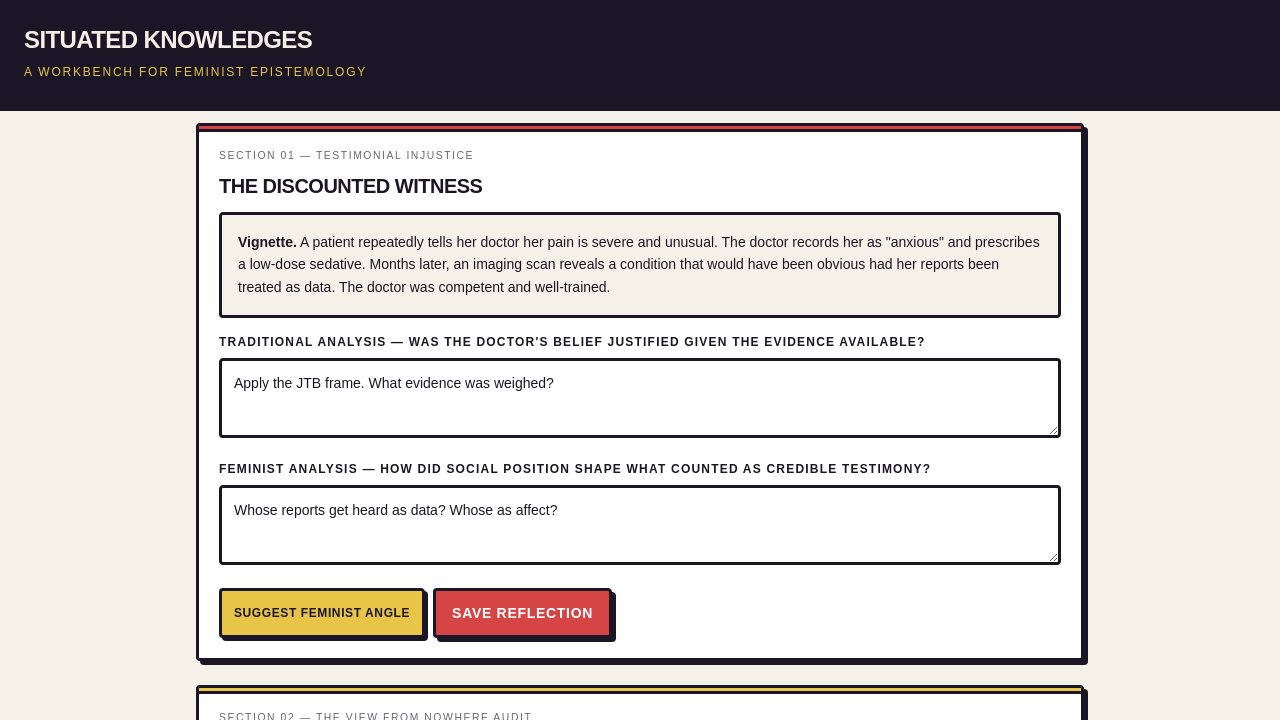Screen dimensions: 1280x720
Task: Click the feminist epistemology workbench subtitle
Action: [x=195, y=72]
